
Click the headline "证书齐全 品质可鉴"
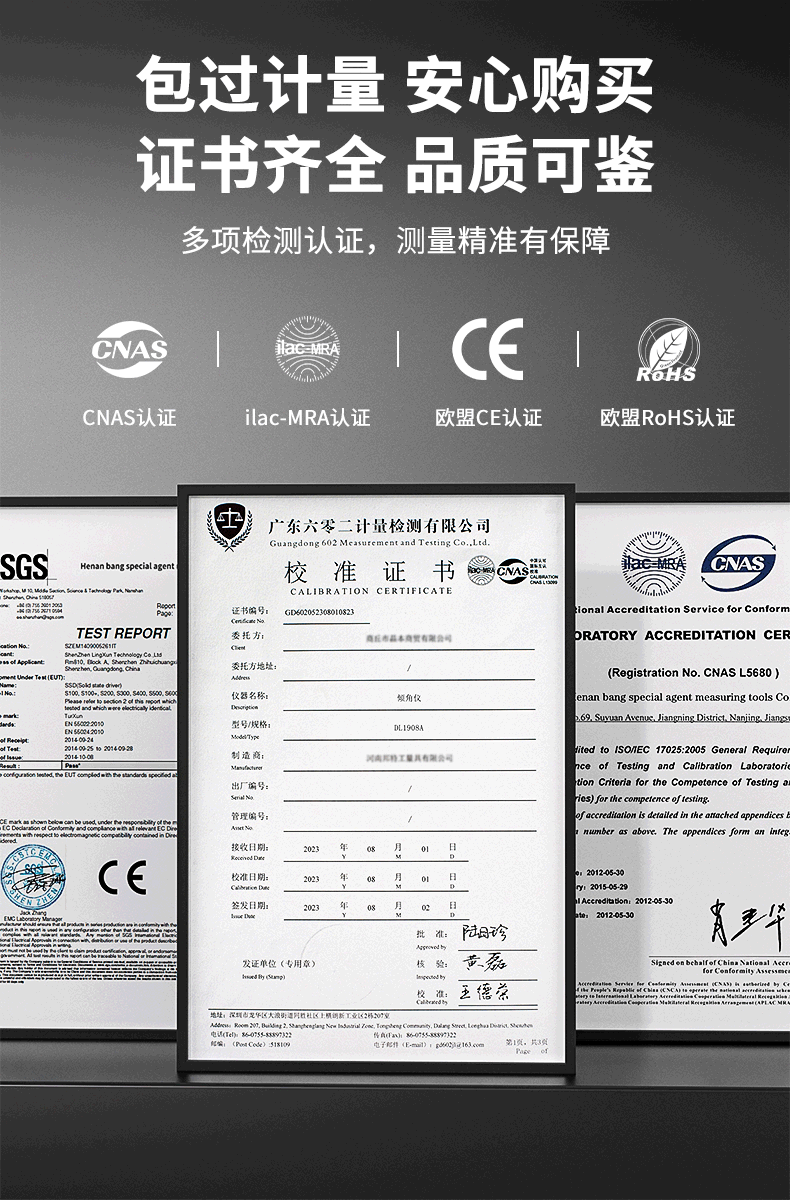[x=395, y=164]
